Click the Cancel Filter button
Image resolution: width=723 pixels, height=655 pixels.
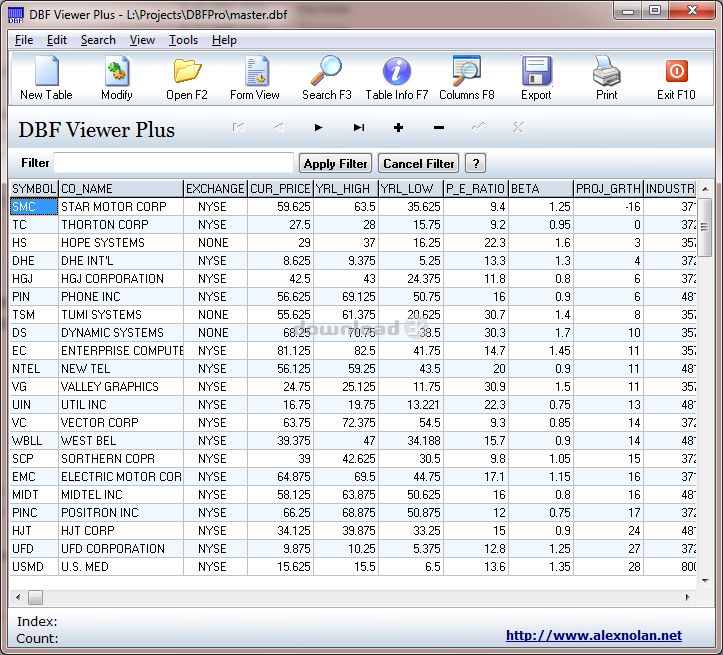(x=418, y=164)
